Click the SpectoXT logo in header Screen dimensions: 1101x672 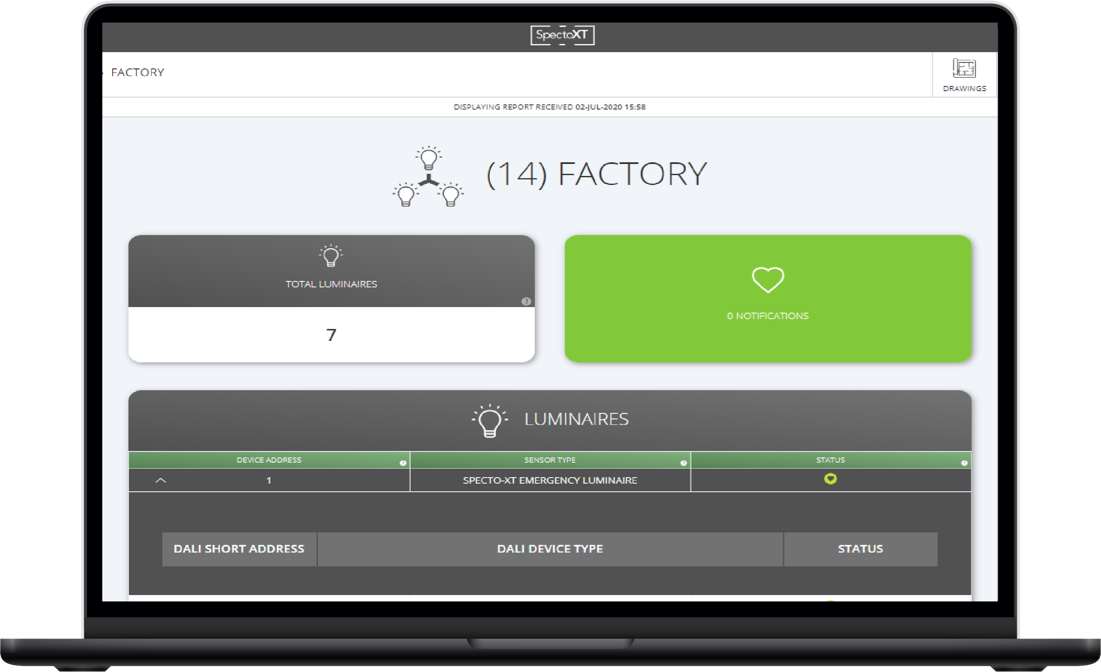click(x=562, y=35)
